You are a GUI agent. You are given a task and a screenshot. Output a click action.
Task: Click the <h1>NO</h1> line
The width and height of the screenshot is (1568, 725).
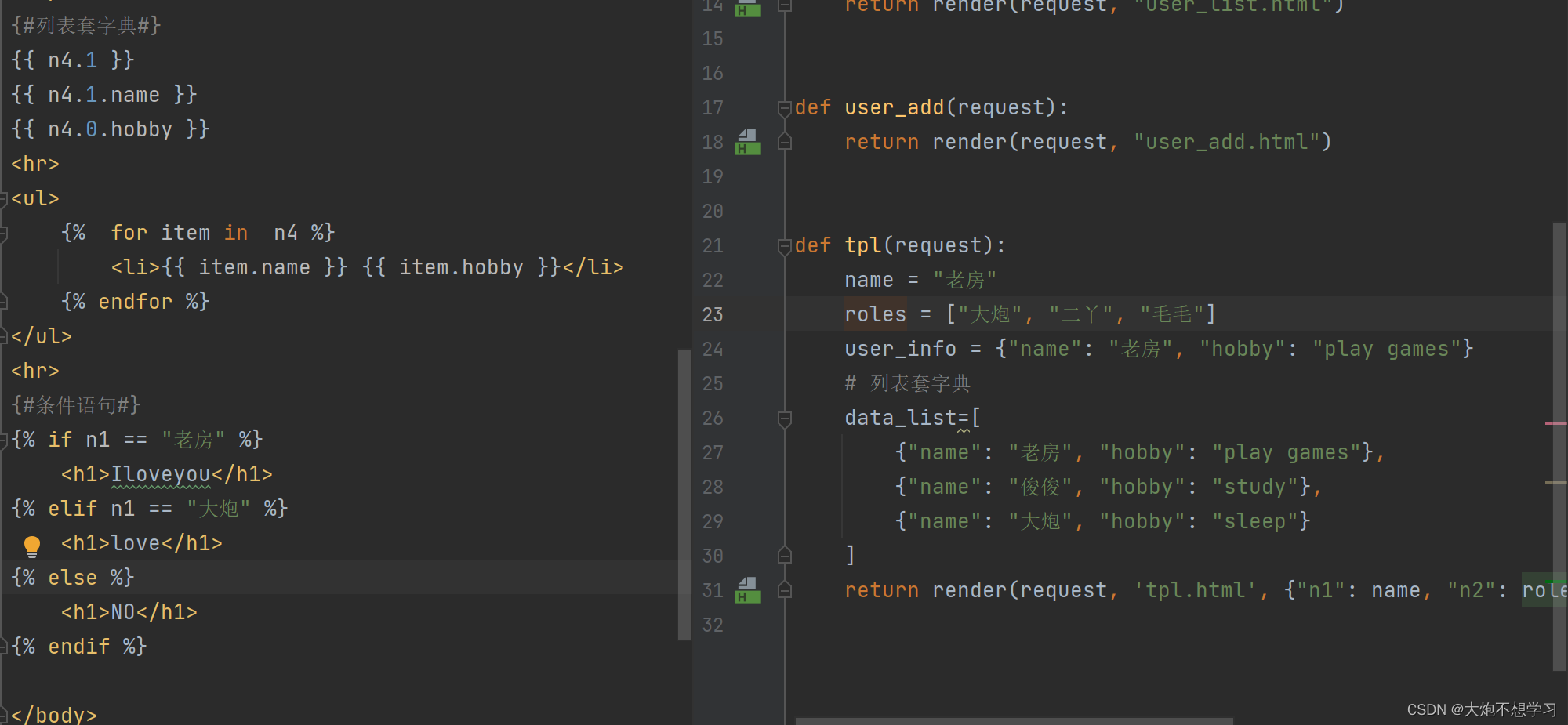point(129,612)
